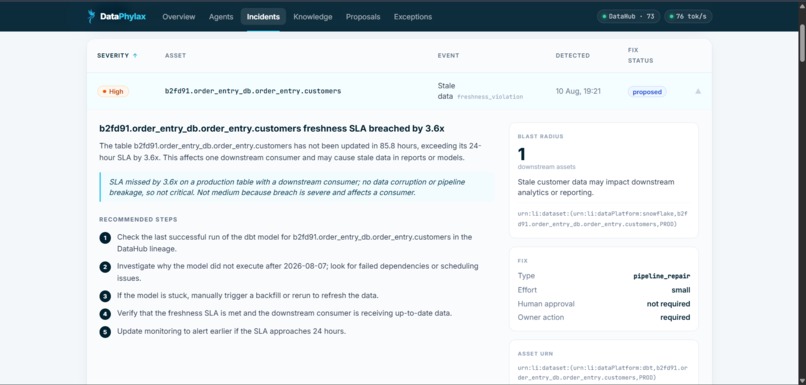Click step 5 number circle
Viewport: 806px width, 385px height.
(x=105, y=332)
